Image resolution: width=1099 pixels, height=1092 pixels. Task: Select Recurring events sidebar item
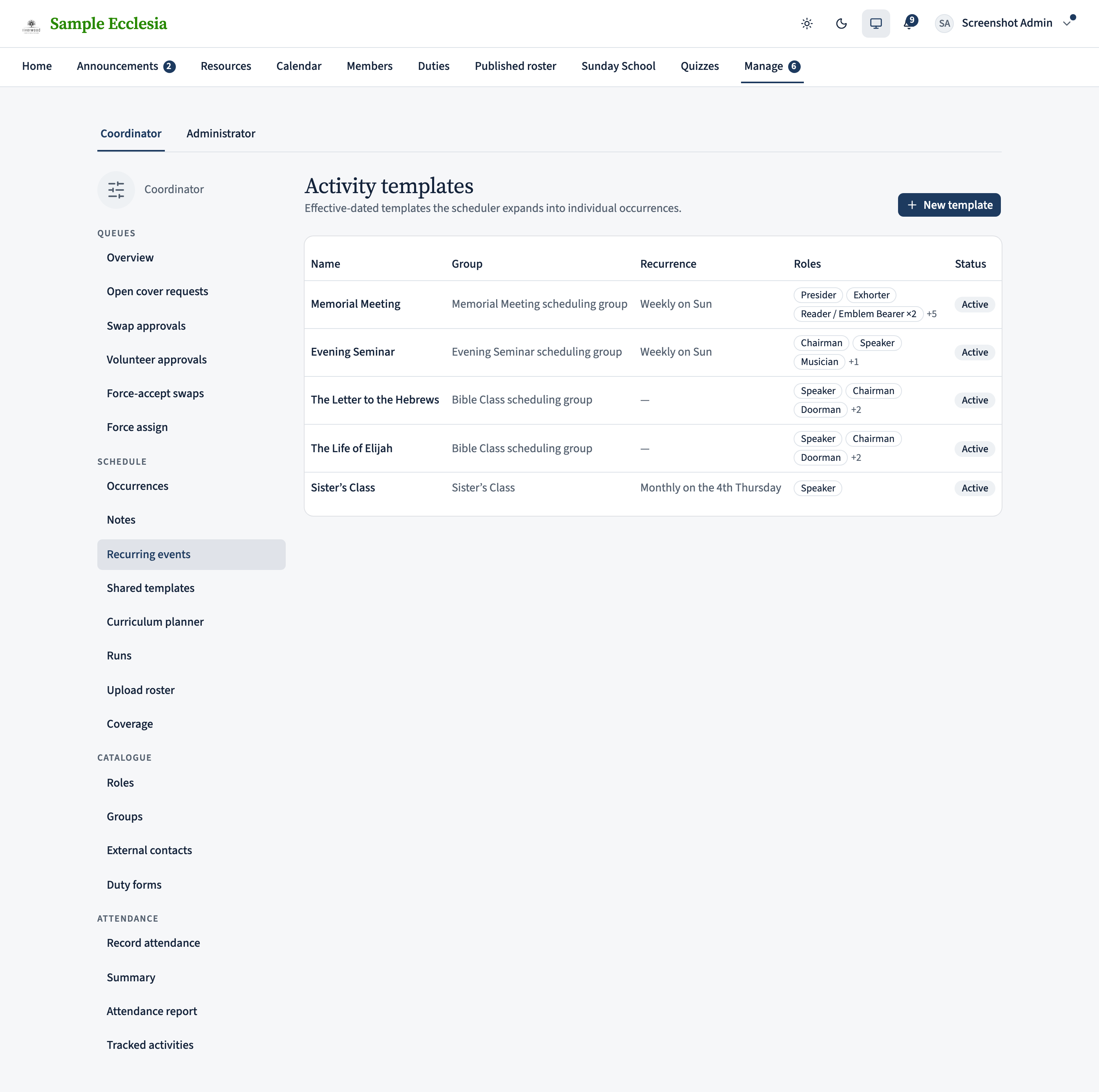point(191,555)
